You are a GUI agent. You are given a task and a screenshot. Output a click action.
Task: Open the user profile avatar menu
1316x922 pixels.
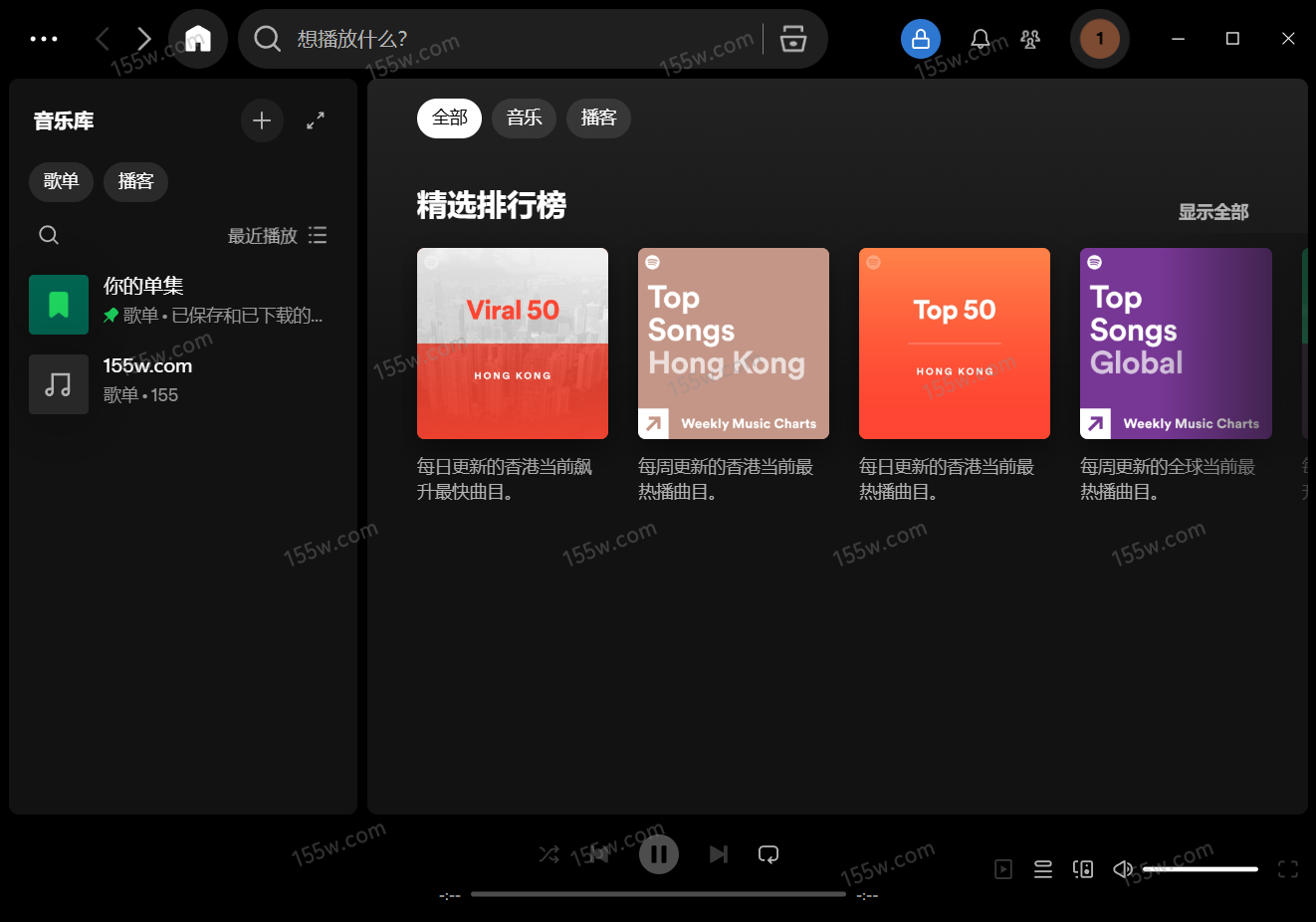coord(1099,39)
